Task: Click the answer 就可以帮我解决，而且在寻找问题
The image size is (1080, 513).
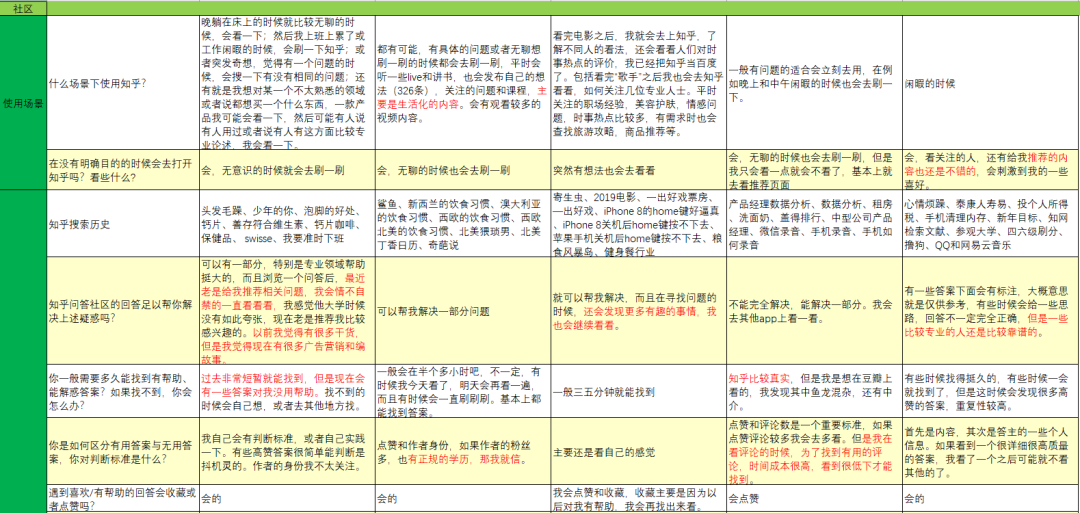Action: (x=638, y=311)
